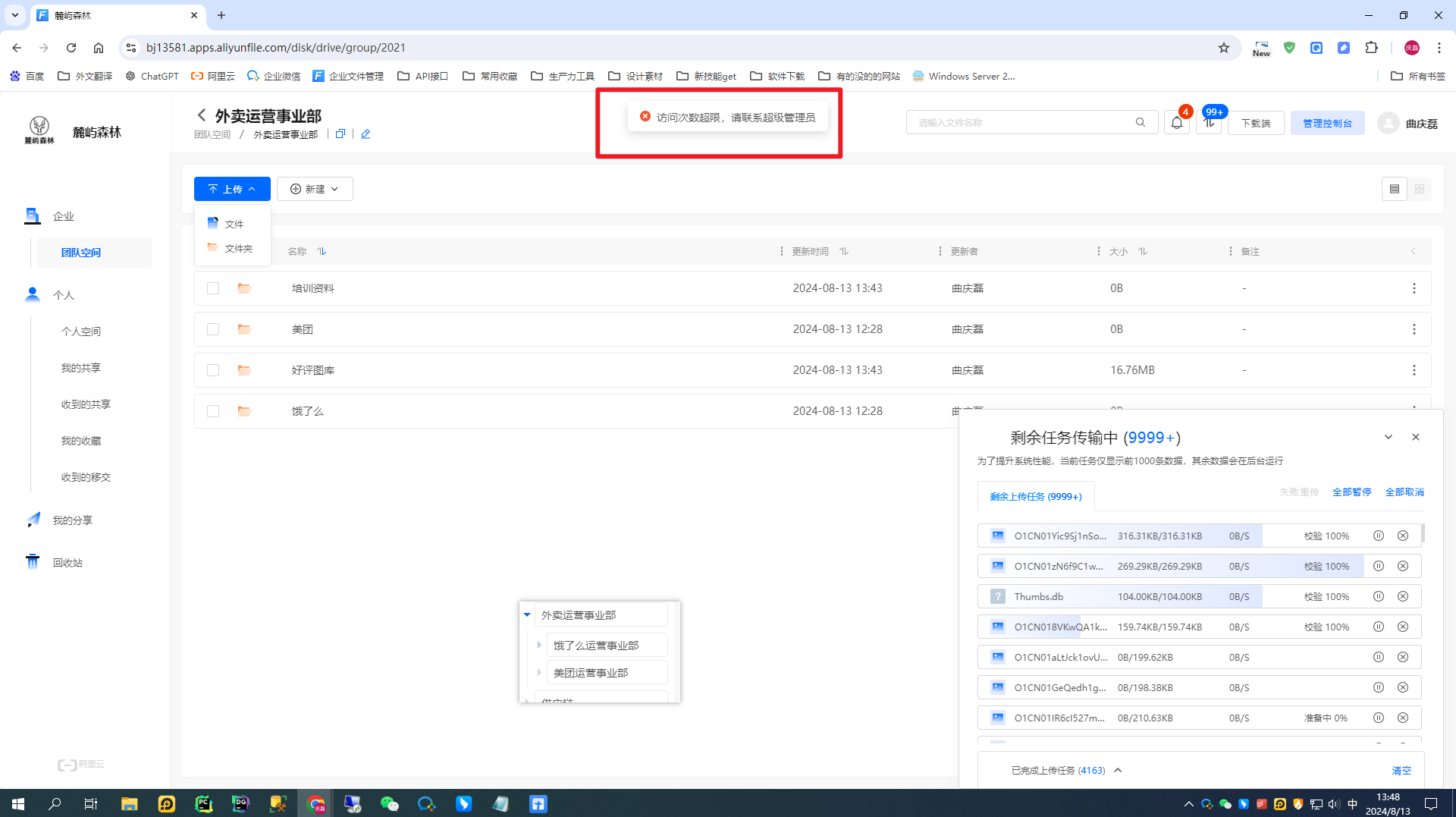The image size is (1456, 817).
Task: Open the 名称 column menu dots
Action: click(782, 251)
